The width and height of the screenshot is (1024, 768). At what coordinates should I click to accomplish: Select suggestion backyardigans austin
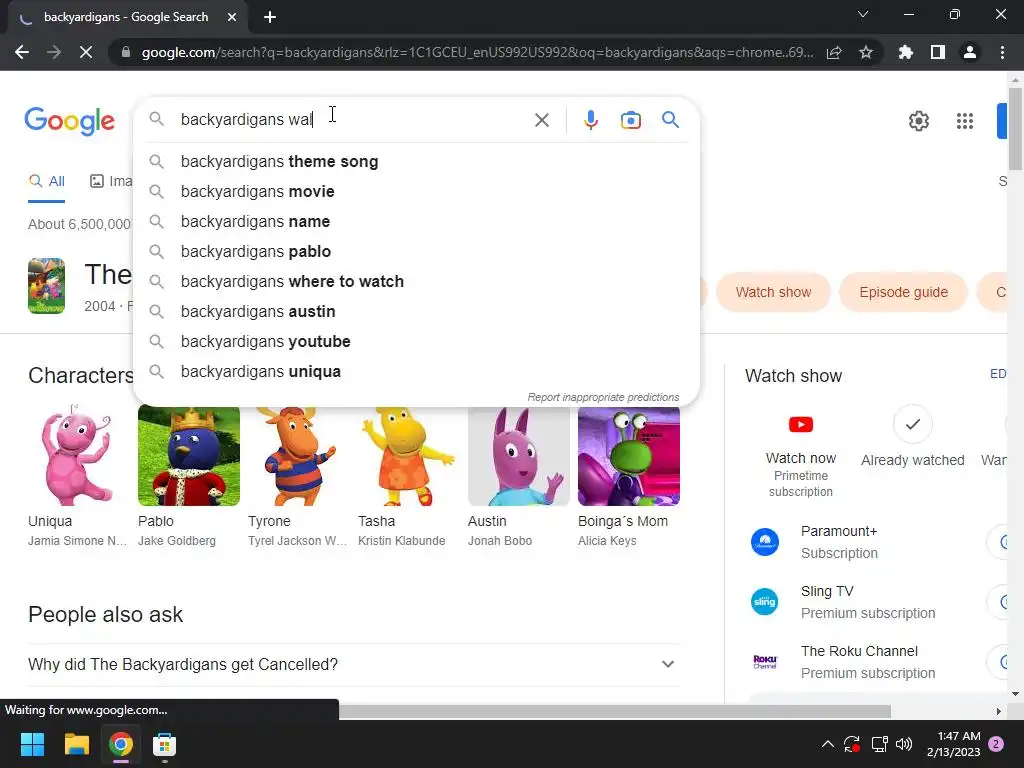click(x=416, y=312)
